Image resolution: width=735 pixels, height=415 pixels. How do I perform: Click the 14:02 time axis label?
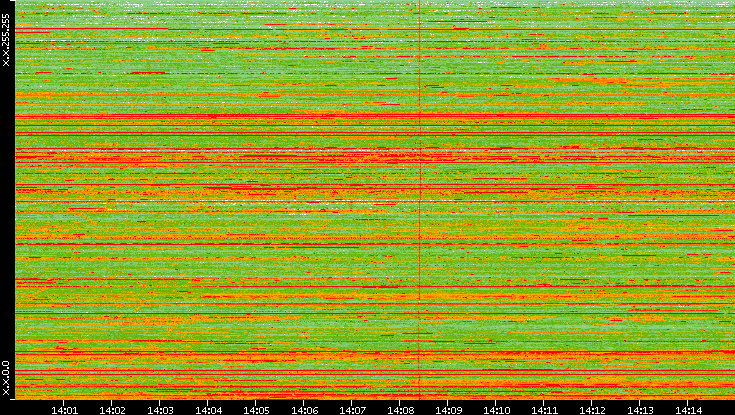112,410
